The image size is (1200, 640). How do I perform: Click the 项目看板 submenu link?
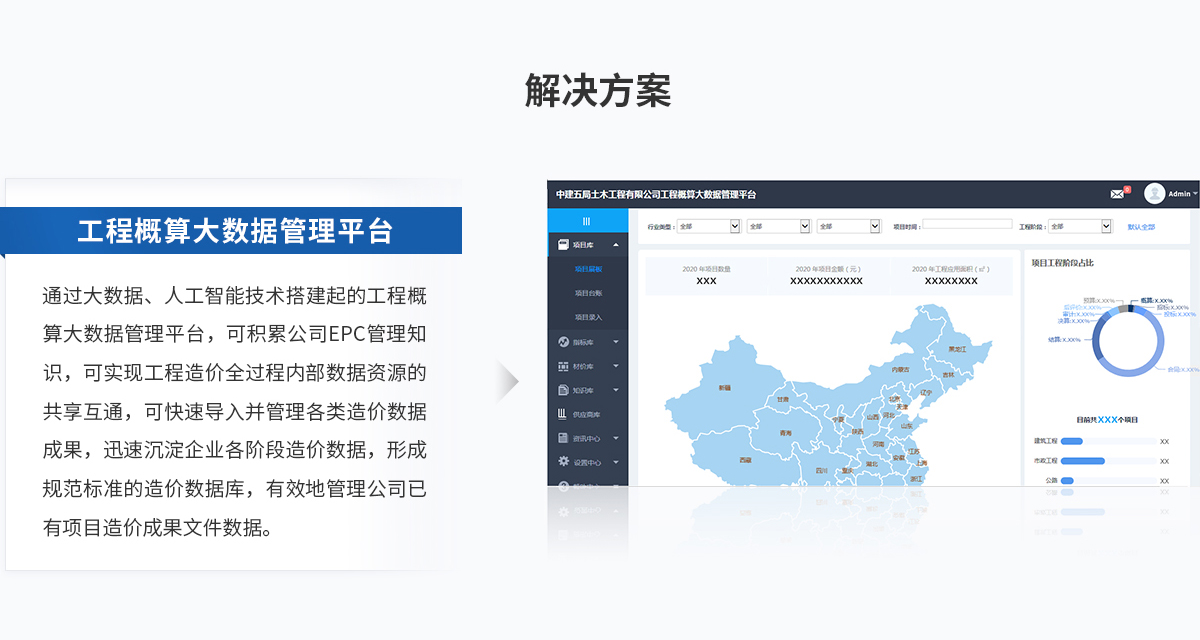tap(588, 269)
